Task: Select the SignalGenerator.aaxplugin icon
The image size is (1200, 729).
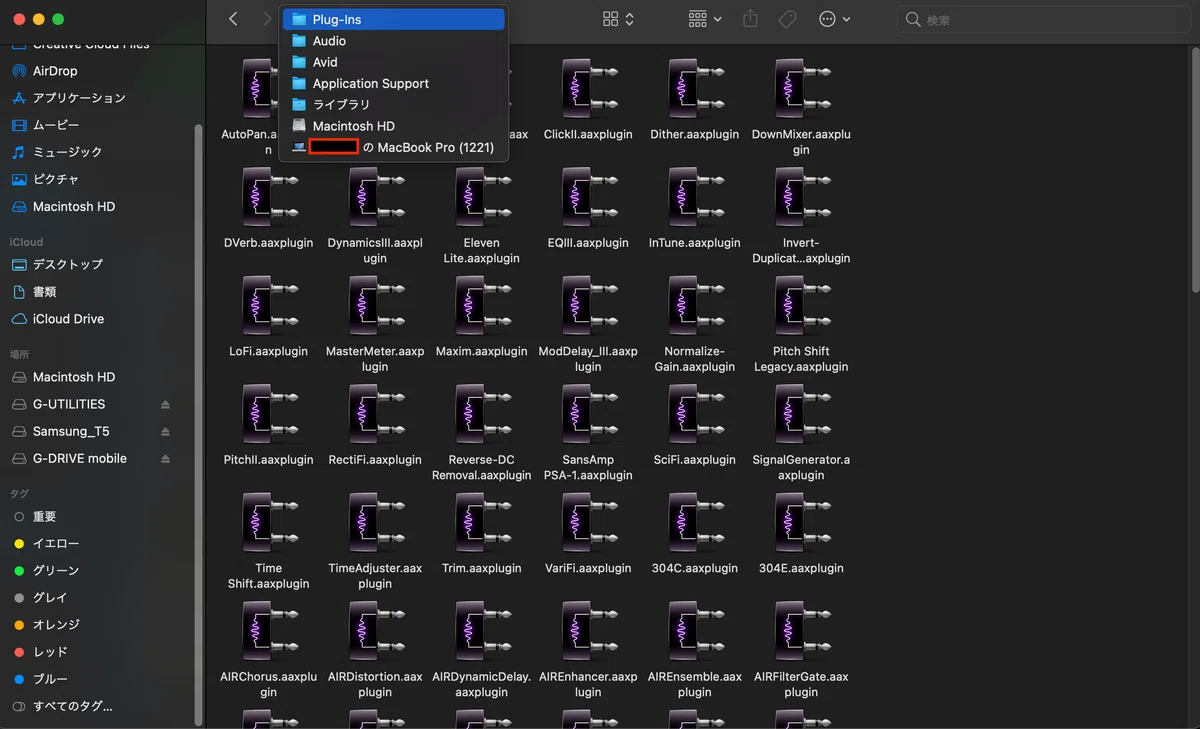Action: [801, 415]
